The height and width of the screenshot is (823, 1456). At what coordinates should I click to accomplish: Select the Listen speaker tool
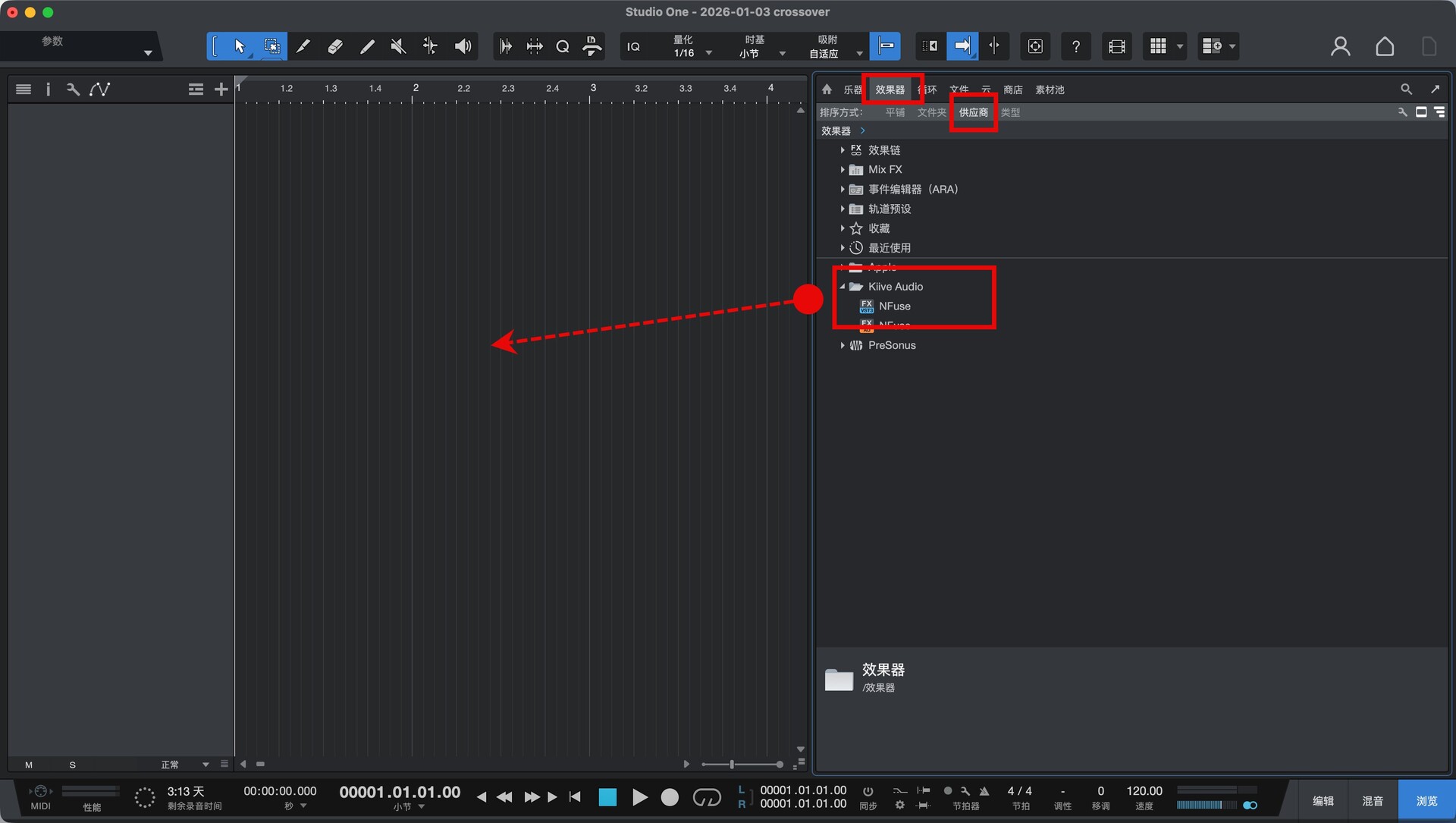click(x=463, y=46)
